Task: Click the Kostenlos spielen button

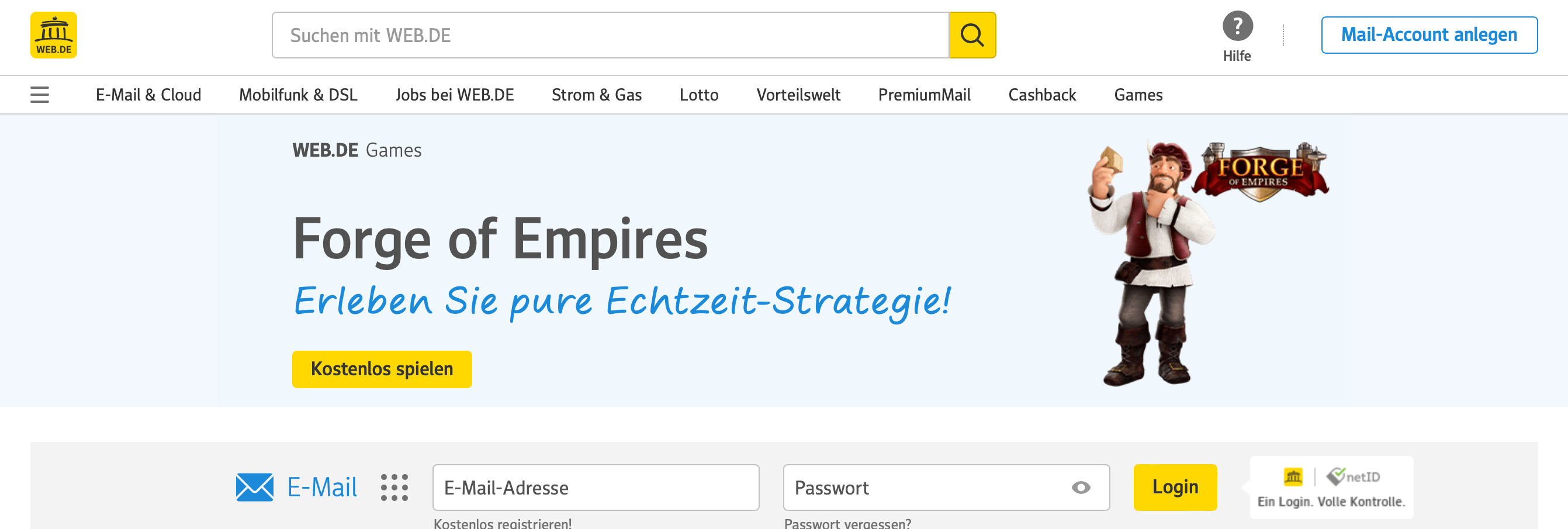Action: pos(382,369)
